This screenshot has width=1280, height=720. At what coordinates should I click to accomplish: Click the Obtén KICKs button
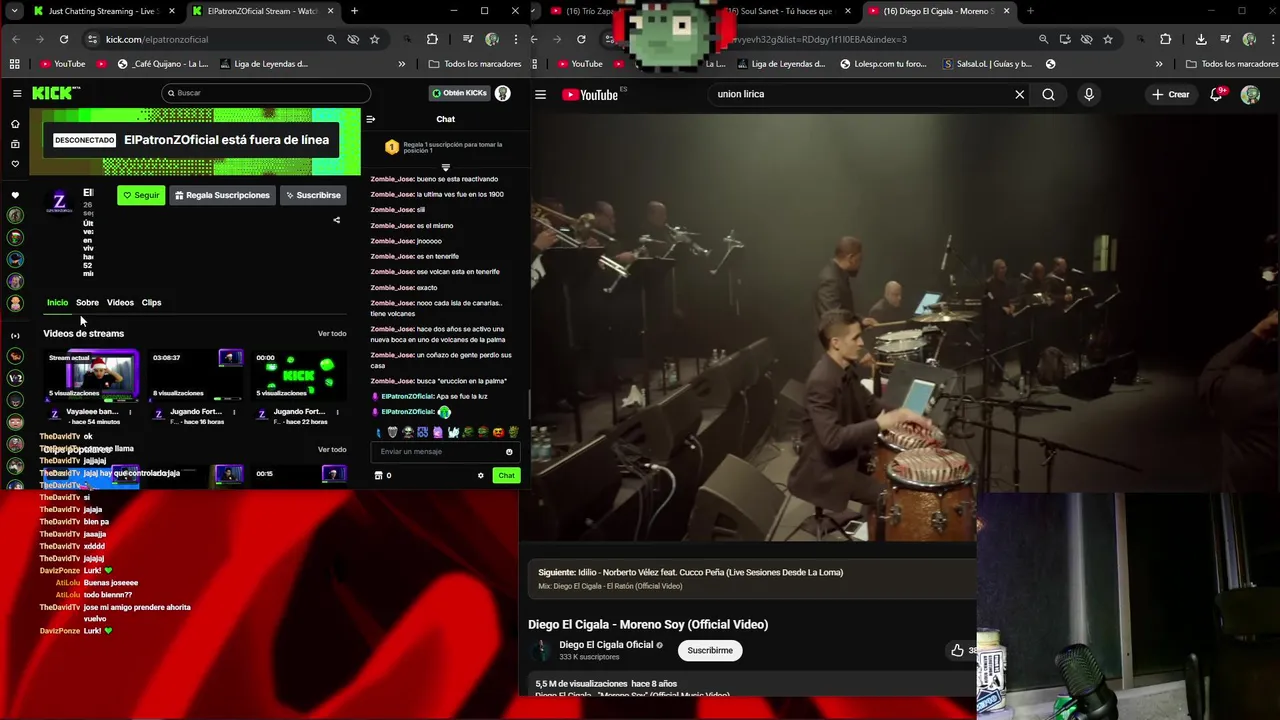tap(459, 93)
